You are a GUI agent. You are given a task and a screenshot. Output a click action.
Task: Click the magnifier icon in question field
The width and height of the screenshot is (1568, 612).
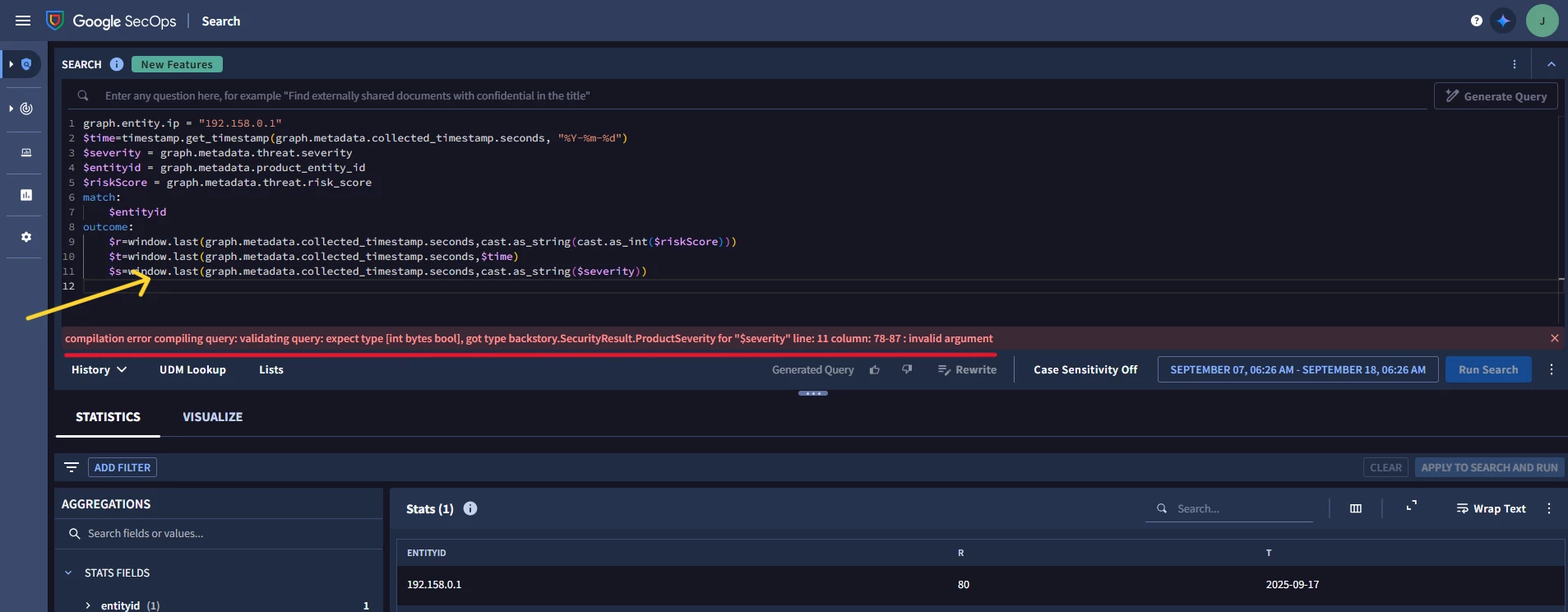coord(83,95)
